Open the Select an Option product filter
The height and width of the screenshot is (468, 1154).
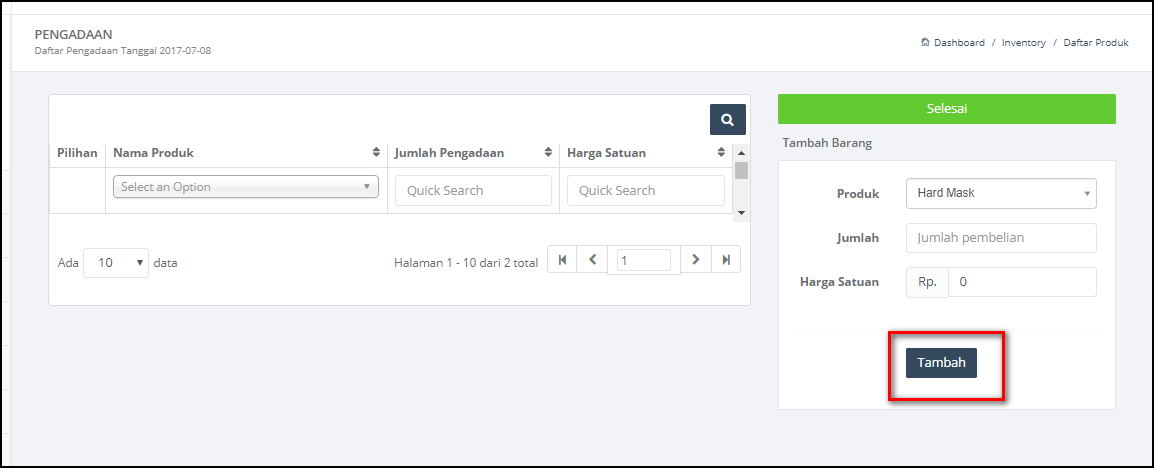[246, 187]
